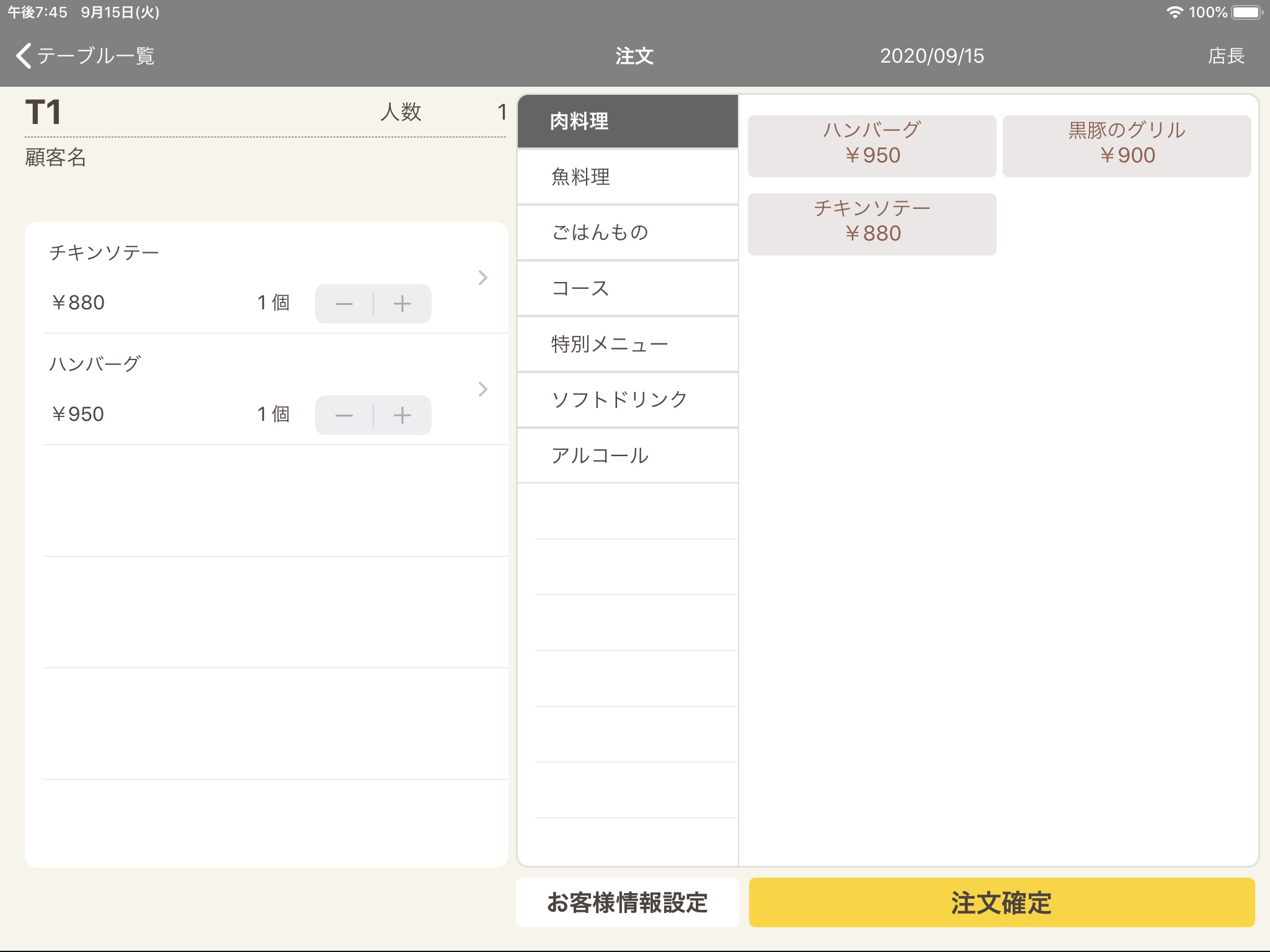
Task: Tap the + stepper for チキンソテー
Action: click(x=400, y=302)
